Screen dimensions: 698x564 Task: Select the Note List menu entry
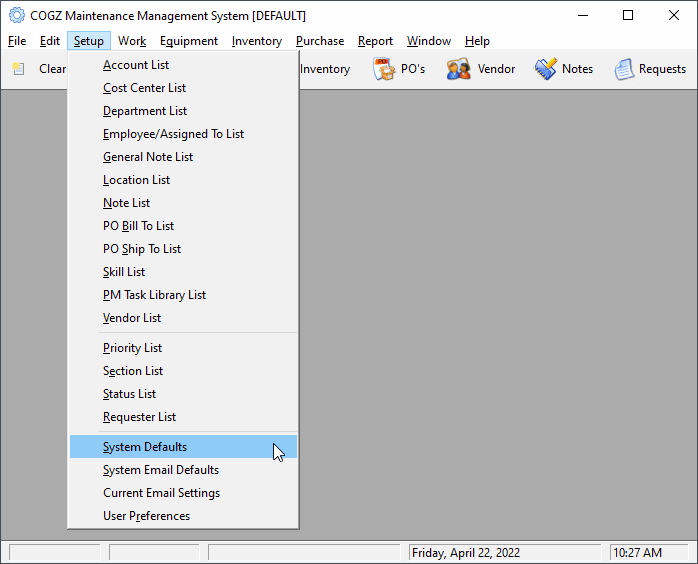coord(183,203)
